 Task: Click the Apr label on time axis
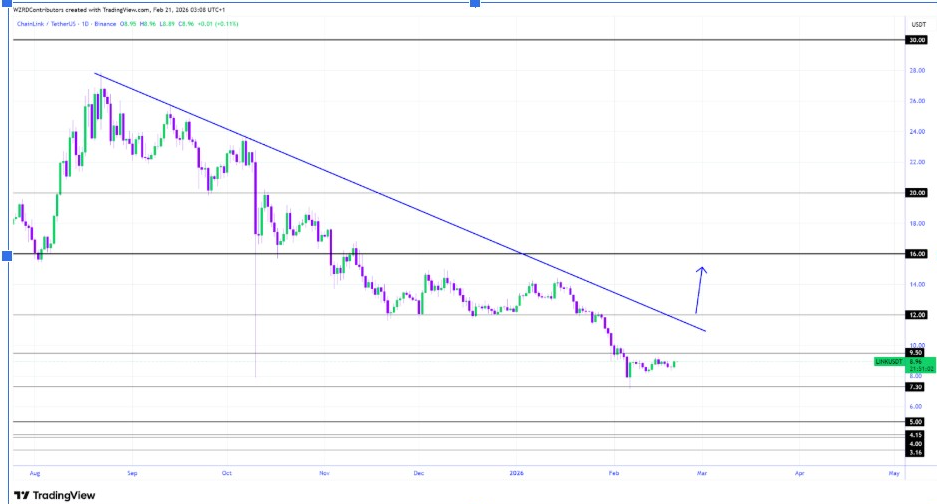799,473
